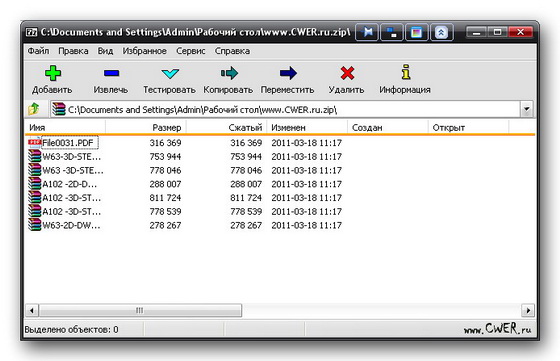Screen dimensions: 560x361
Task: Select the A102 -2D-D… file row
Action: 70,184
